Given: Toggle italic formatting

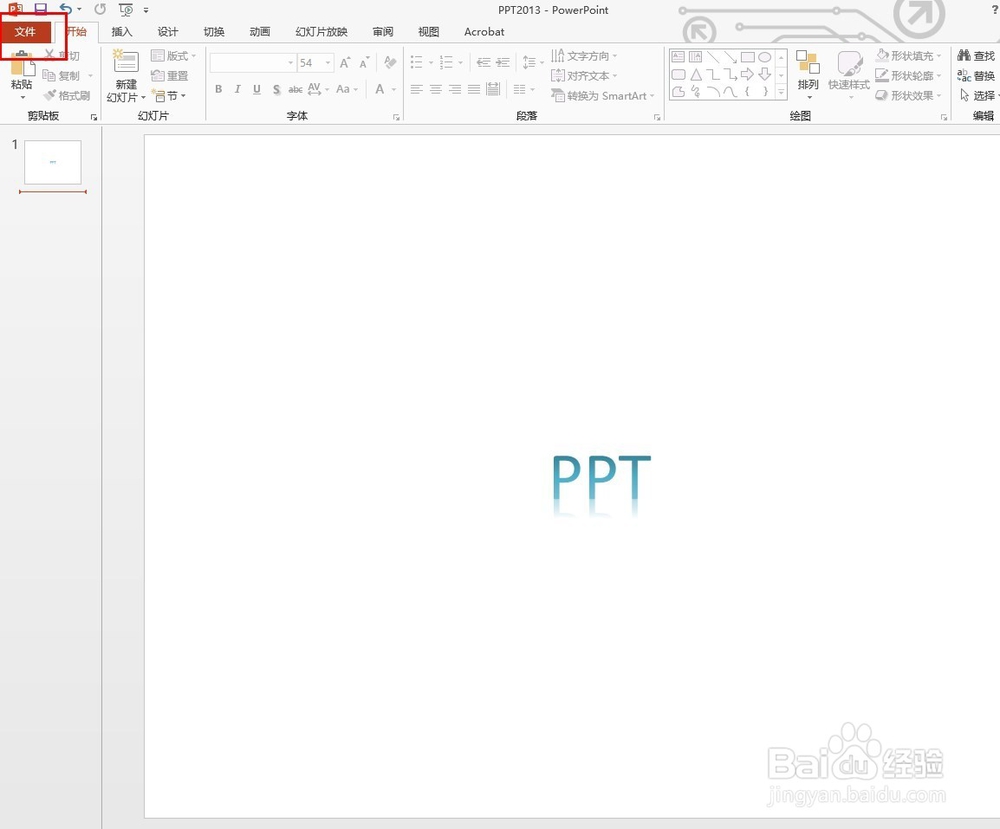Looking at the screenshot, I should click(237, 89).
